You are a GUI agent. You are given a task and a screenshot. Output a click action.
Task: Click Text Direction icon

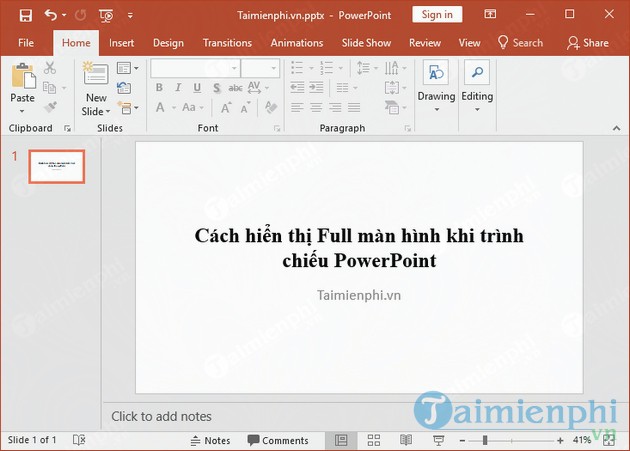pos(392,68)
